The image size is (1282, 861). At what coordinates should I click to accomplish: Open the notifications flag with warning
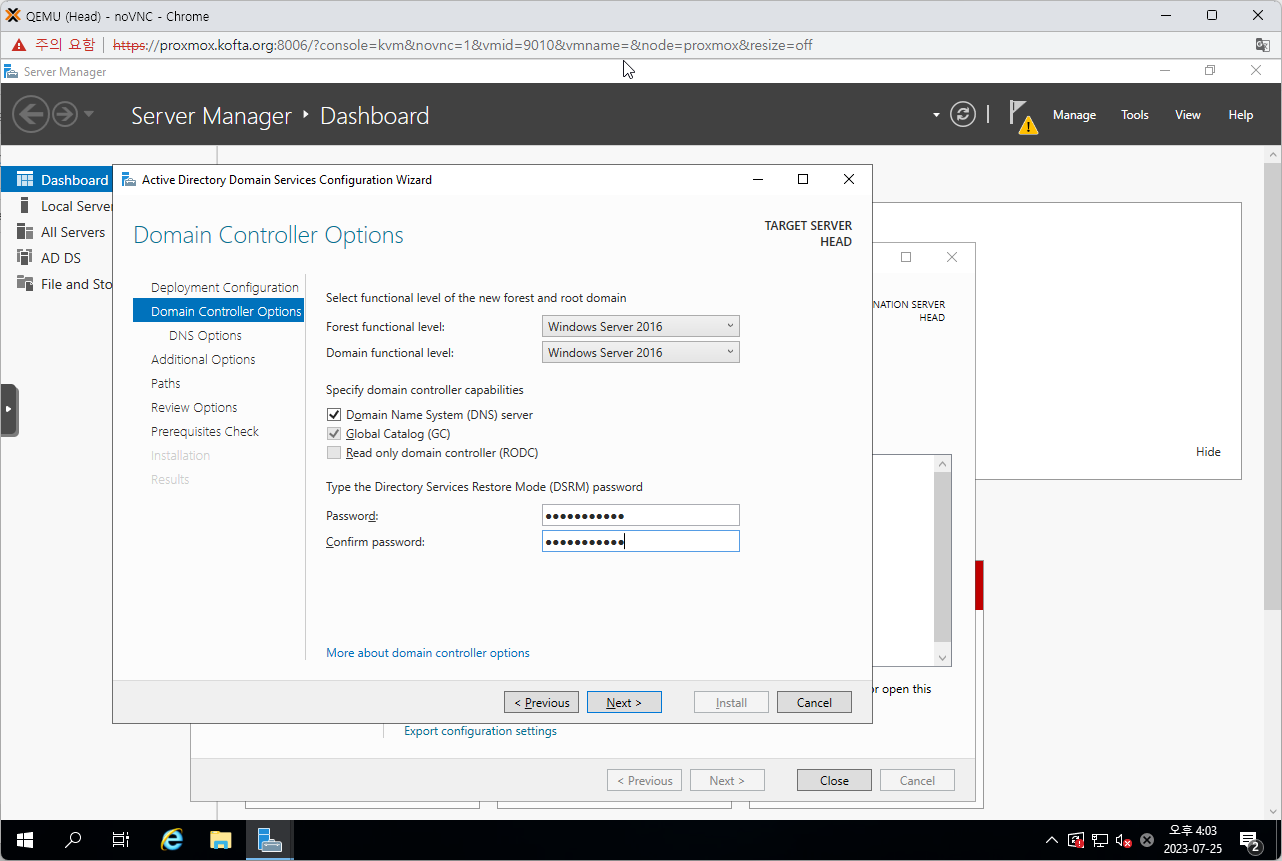click(1022, 115)
